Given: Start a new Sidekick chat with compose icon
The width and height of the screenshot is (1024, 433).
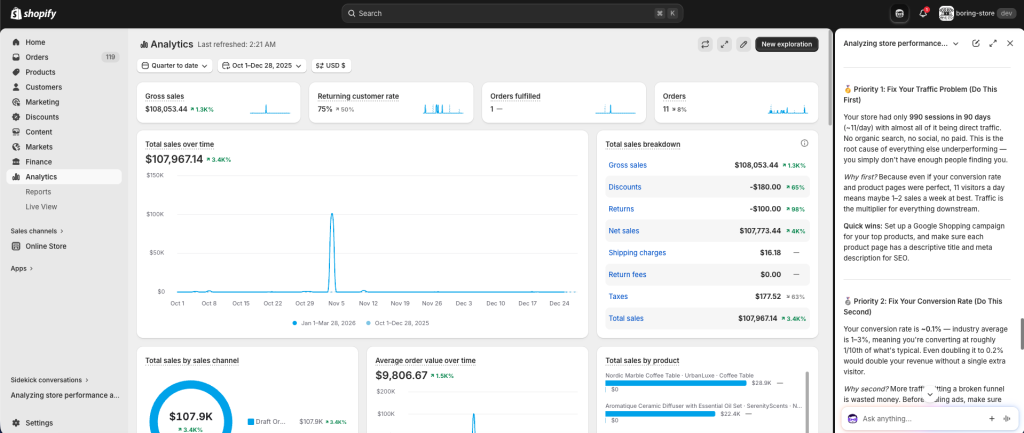Looking at the screenshot, I should (x=976, y=44).
